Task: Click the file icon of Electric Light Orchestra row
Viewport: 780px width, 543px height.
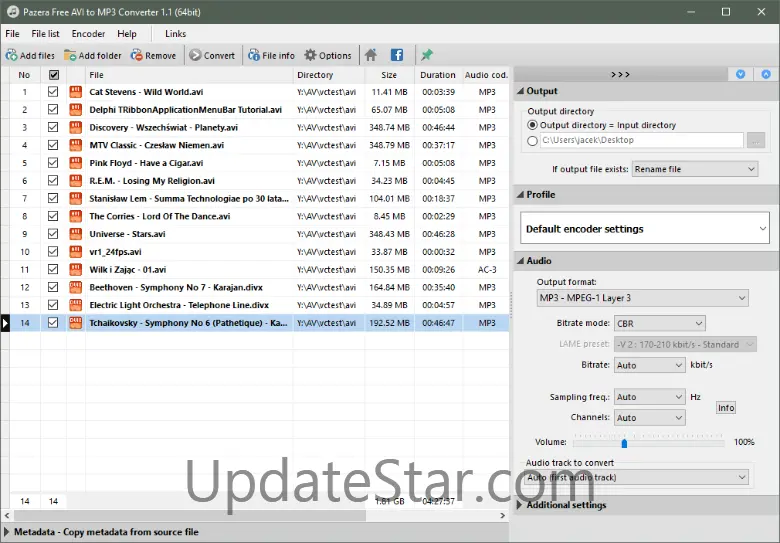Action: pos(76,305)
